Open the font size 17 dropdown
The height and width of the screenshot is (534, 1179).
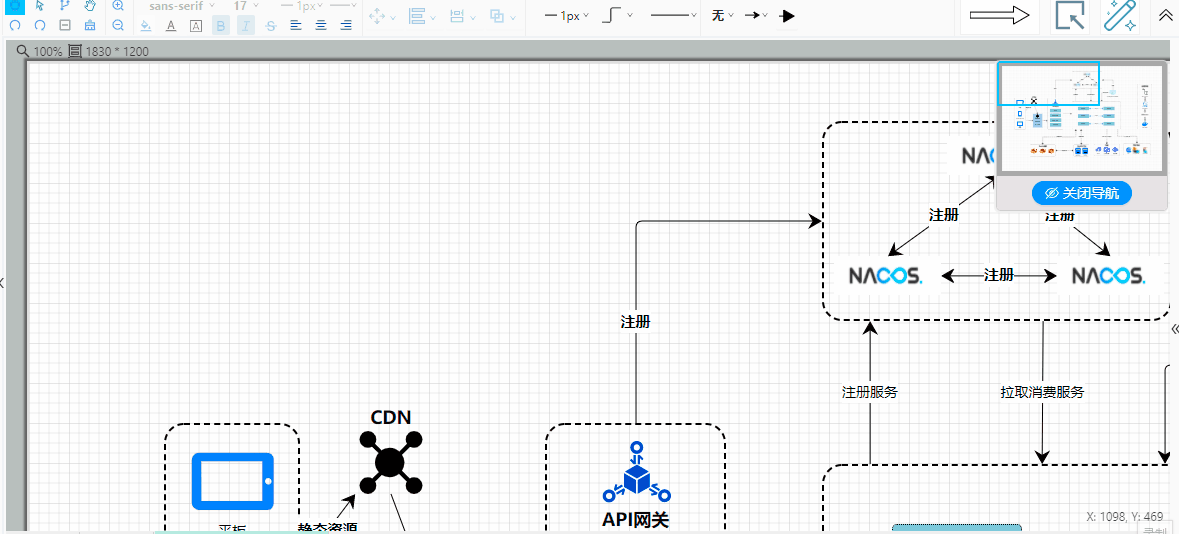pos(247,6)
